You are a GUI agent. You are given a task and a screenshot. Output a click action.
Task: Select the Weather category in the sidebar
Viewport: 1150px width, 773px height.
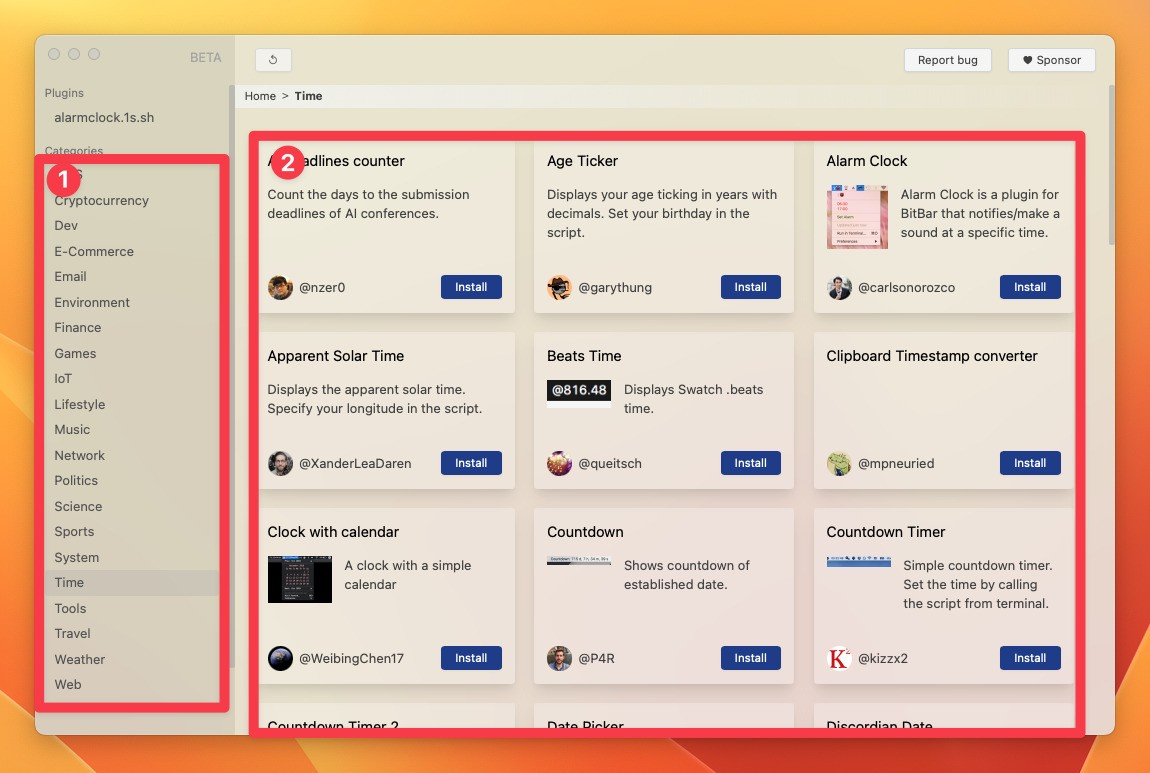coord(79,659)
